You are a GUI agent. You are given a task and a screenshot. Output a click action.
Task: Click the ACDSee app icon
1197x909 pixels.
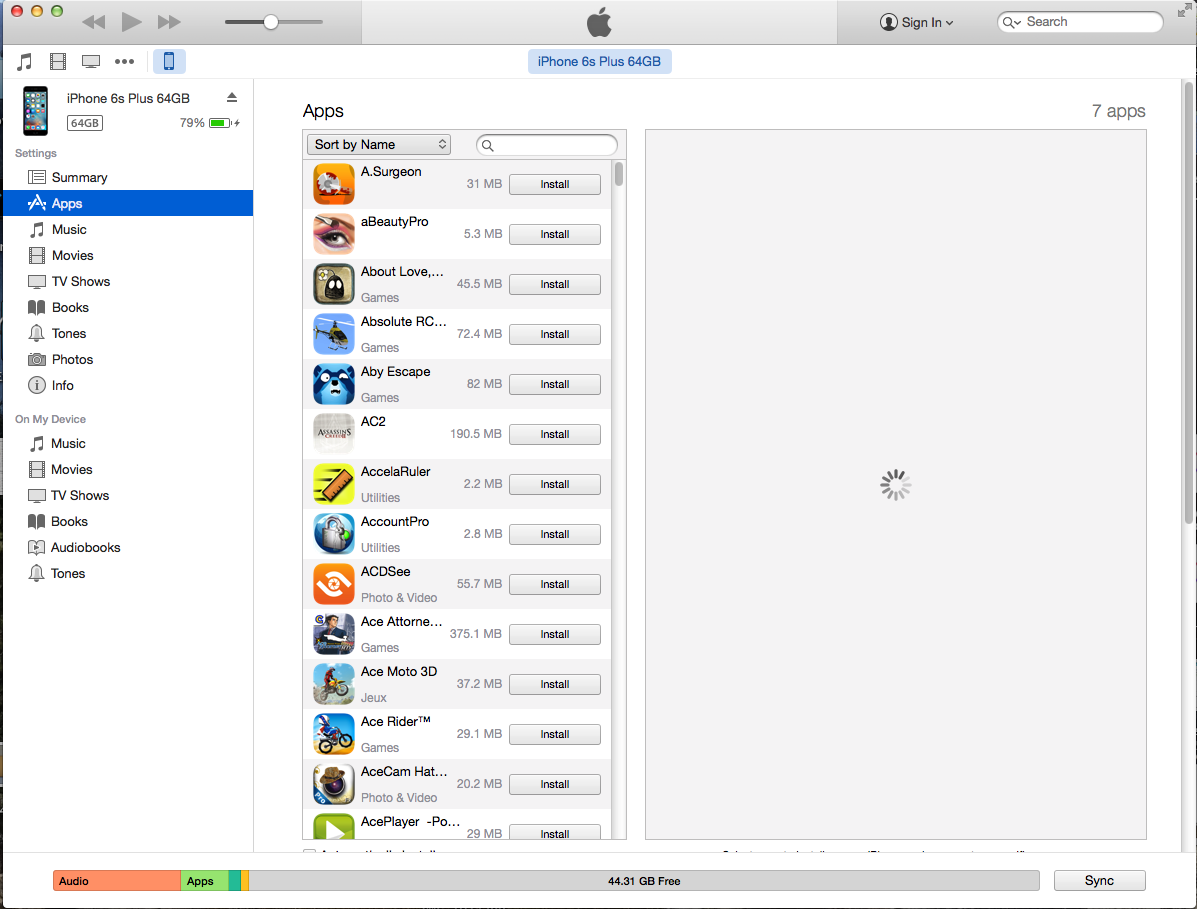click(x=334, y=584)
